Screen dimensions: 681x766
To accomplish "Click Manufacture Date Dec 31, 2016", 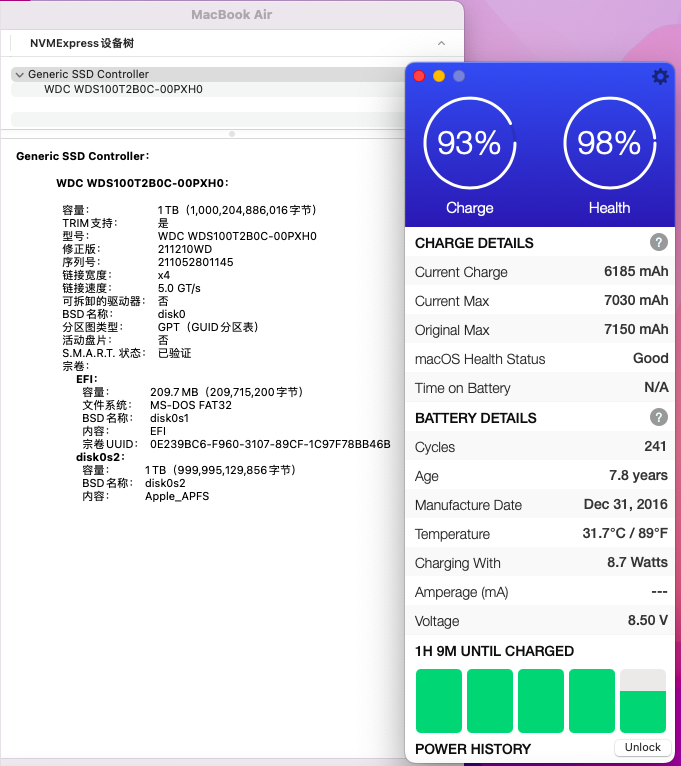I will (625, 504).
